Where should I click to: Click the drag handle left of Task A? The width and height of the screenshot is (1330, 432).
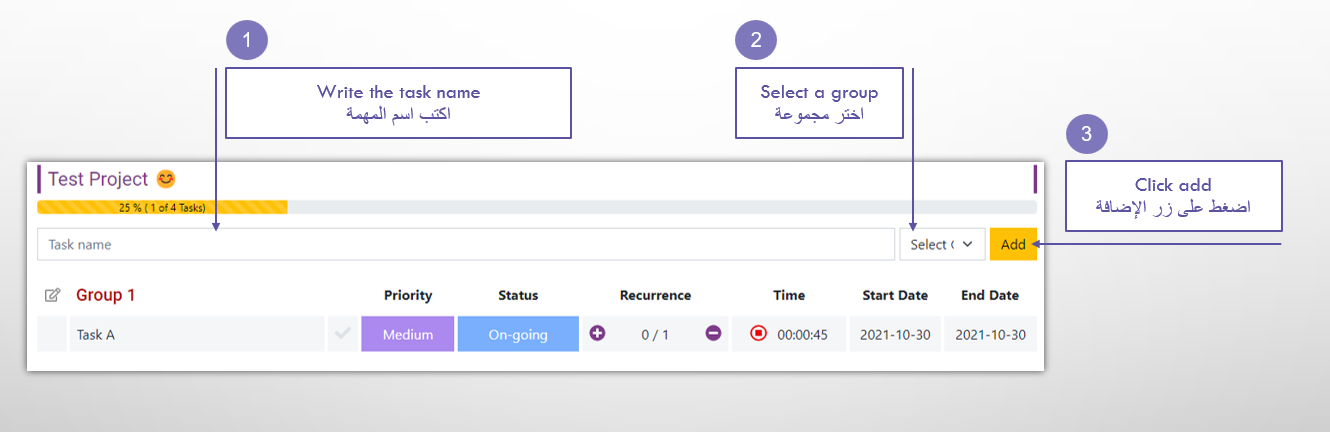51,334
